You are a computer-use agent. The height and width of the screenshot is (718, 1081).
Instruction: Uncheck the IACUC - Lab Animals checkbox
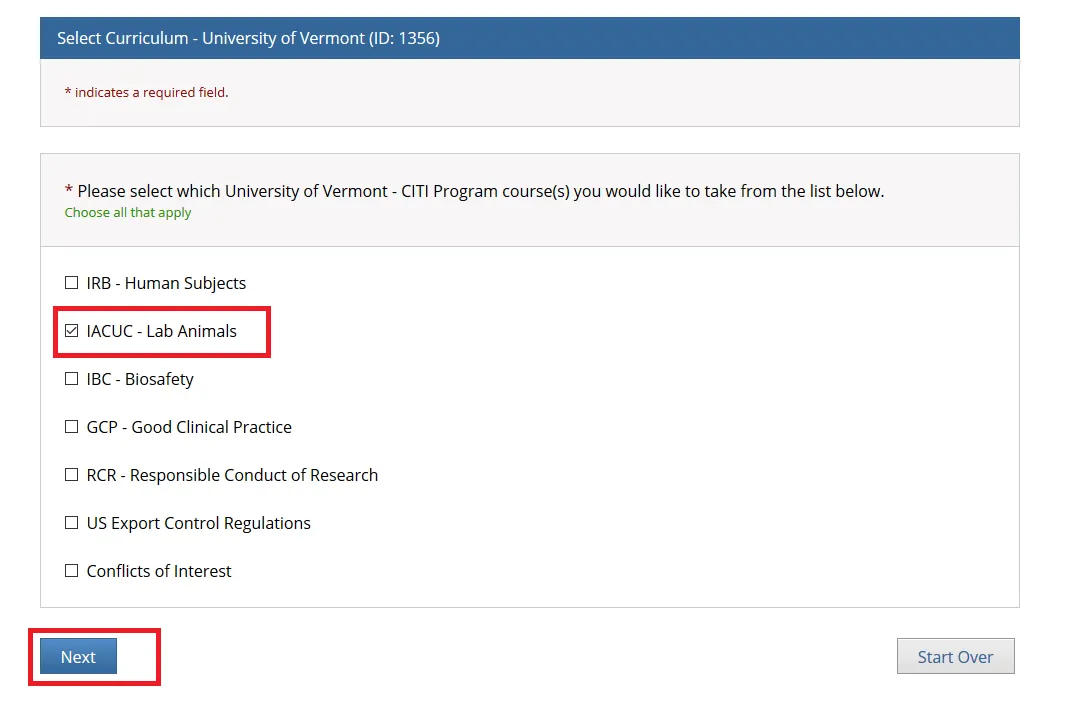[71, 331]
